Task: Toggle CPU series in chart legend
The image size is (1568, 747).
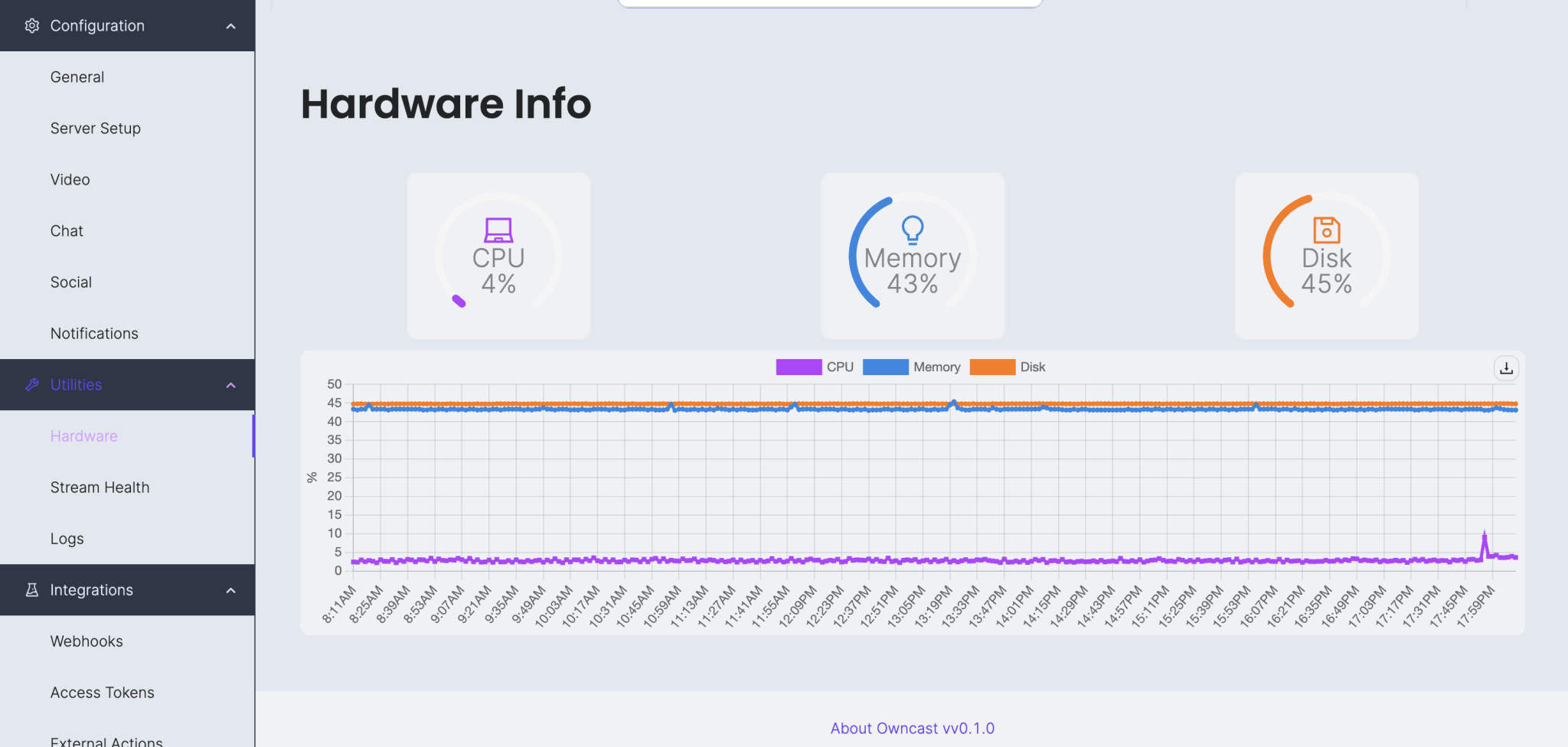Action: (x=814, y=367)
